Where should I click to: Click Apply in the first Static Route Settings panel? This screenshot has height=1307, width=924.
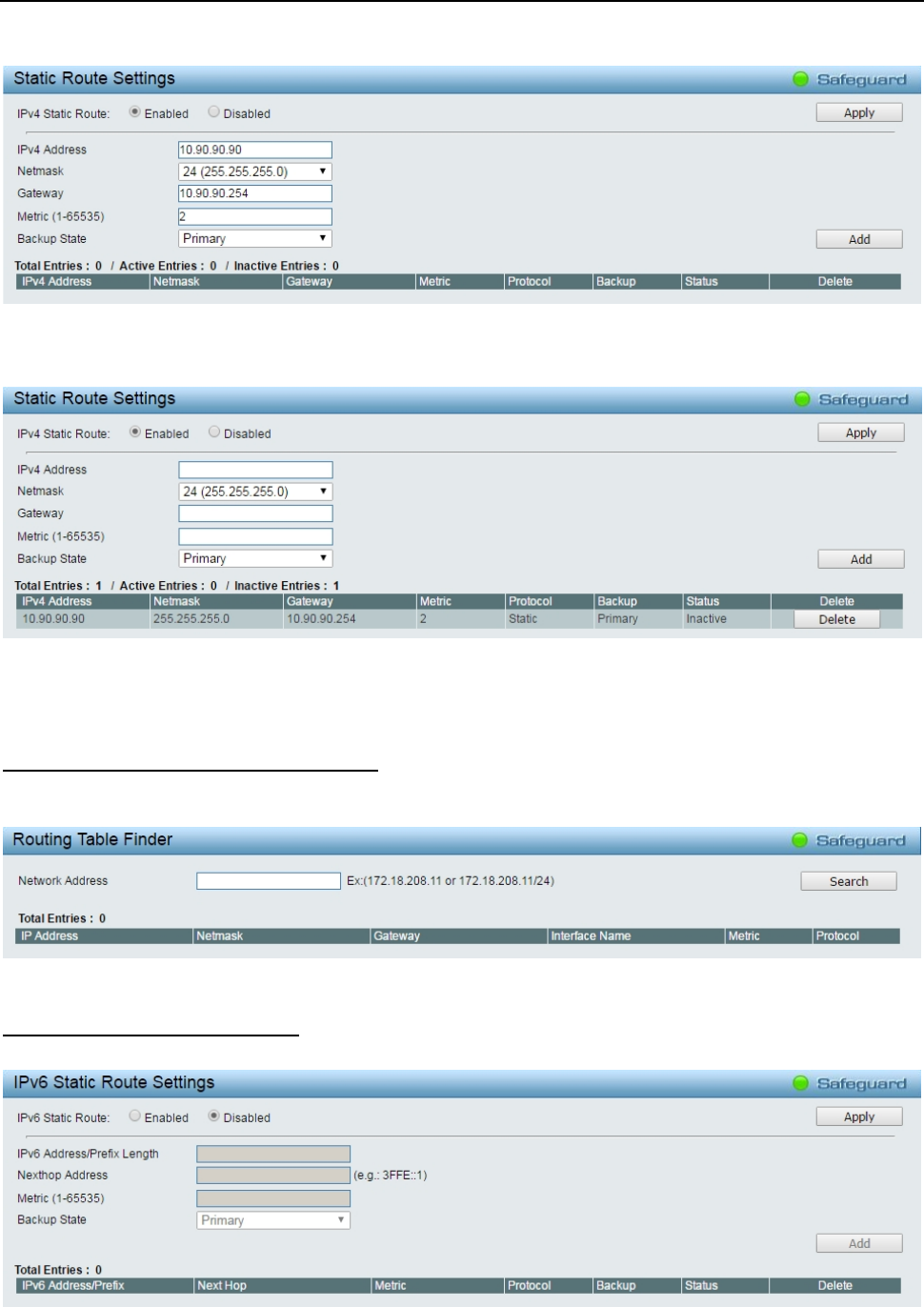click(x=859, y=112)
